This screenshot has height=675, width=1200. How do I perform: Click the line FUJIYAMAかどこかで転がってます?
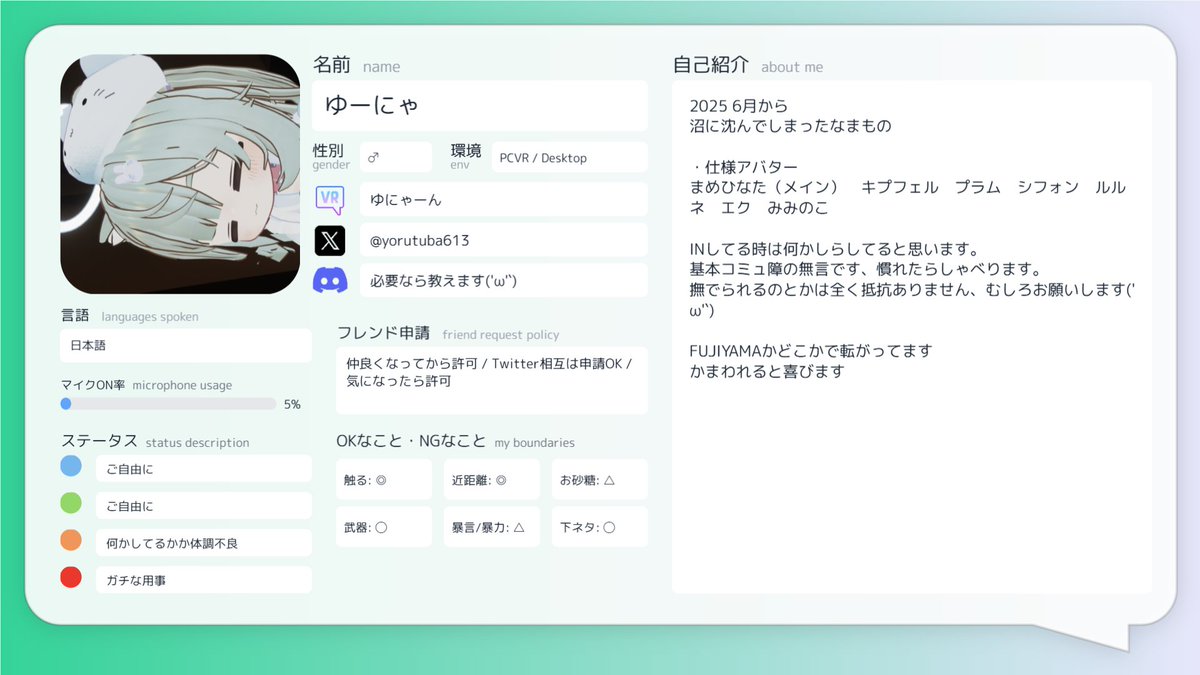pyautogui.click(x=811, y=351)
